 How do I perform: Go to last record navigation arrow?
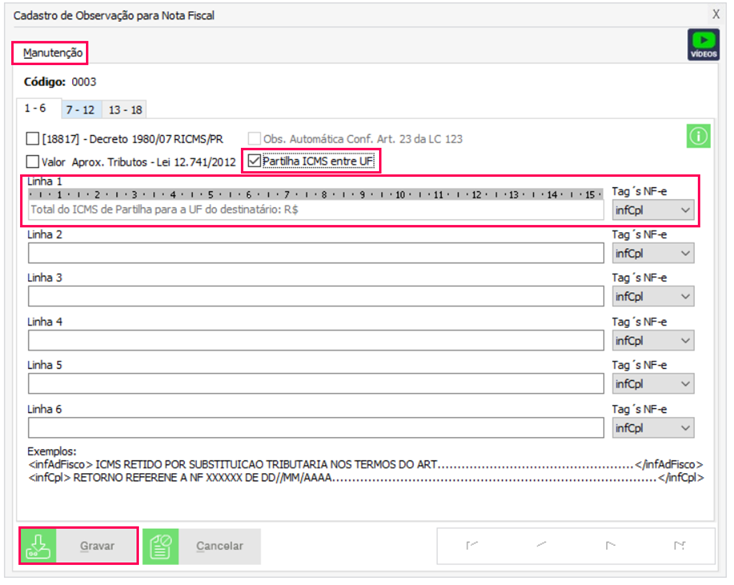tap(678, 546)
